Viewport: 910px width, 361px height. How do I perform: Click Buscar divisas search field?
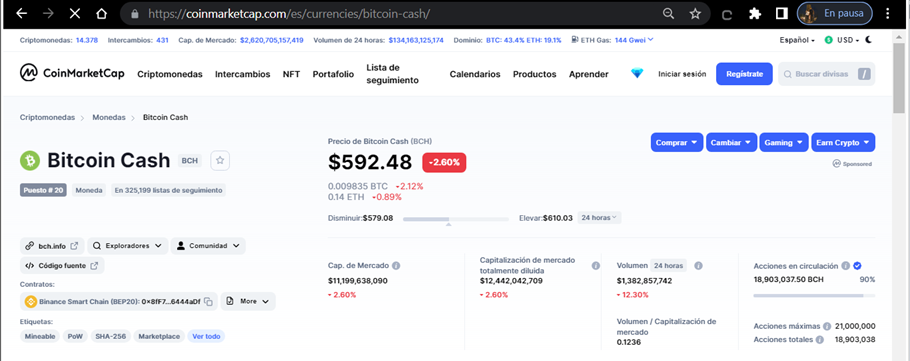(x=826, y=74)
